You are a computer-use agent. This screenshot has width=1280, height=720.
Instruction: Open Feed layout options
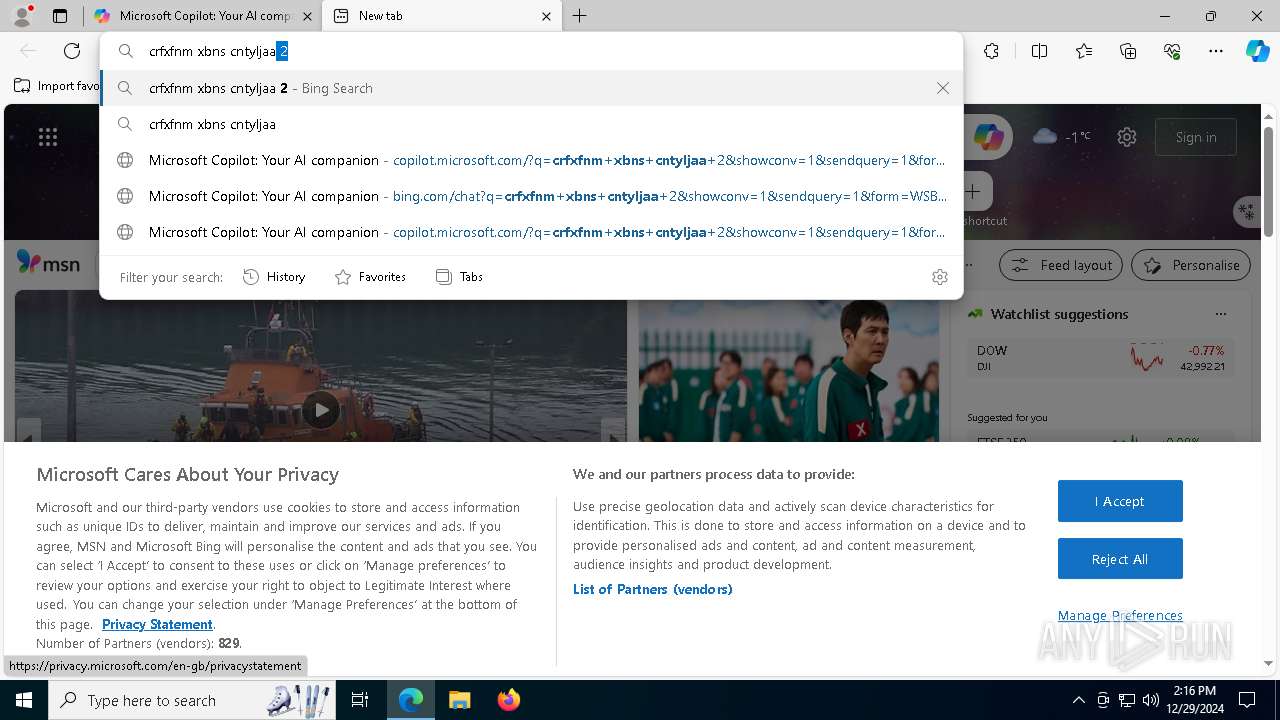point(1061,265)
